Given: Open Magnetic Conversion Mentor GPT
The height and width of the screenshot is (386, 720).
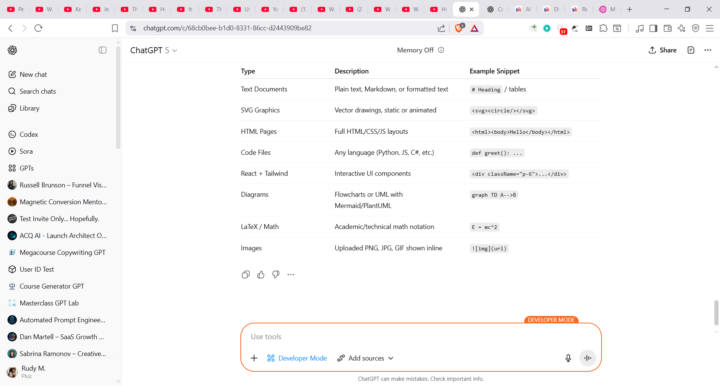Looking at the screenshot, I should 57,202.
